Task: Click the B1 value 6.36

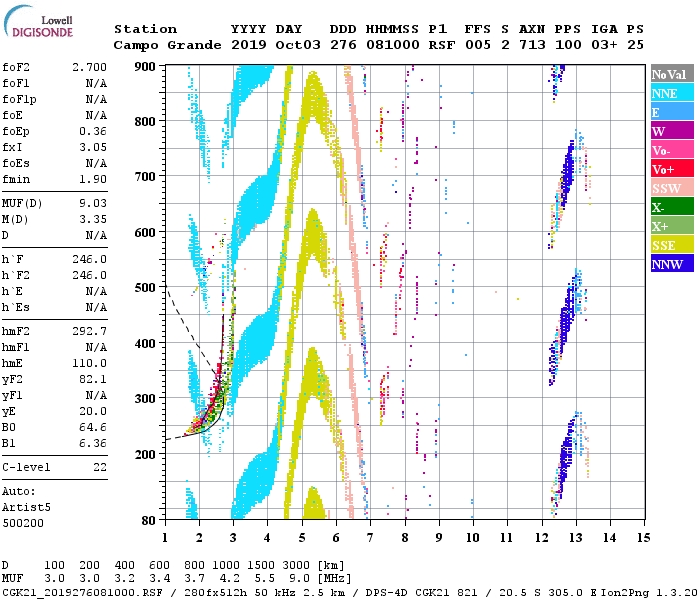Action: click(93, 443)
